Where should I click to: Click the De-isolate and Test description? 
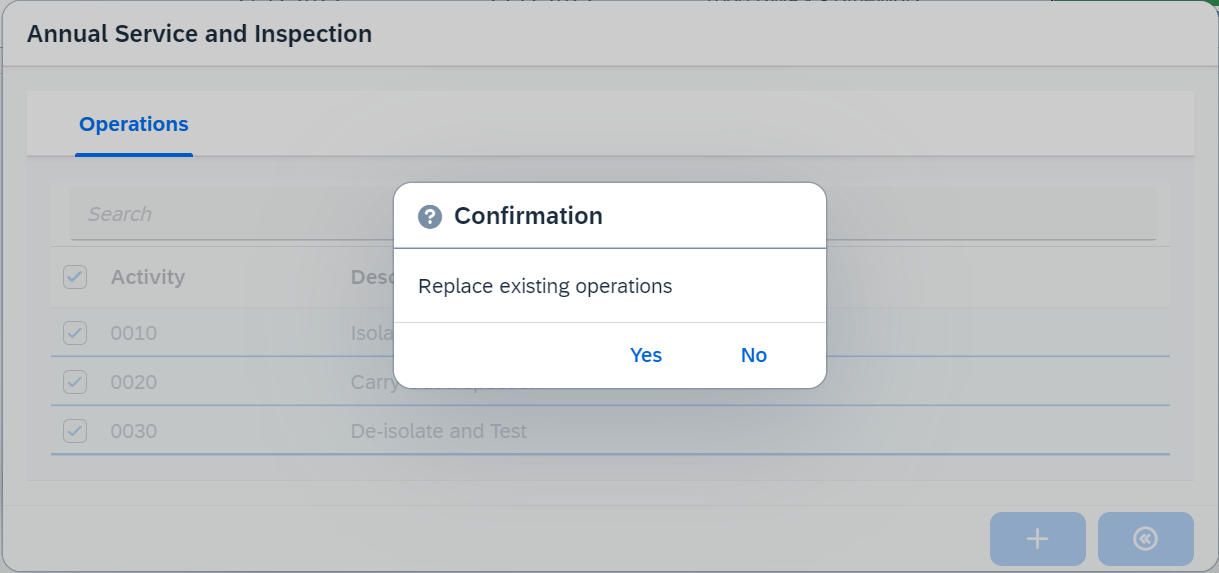[x=438, y=431]
